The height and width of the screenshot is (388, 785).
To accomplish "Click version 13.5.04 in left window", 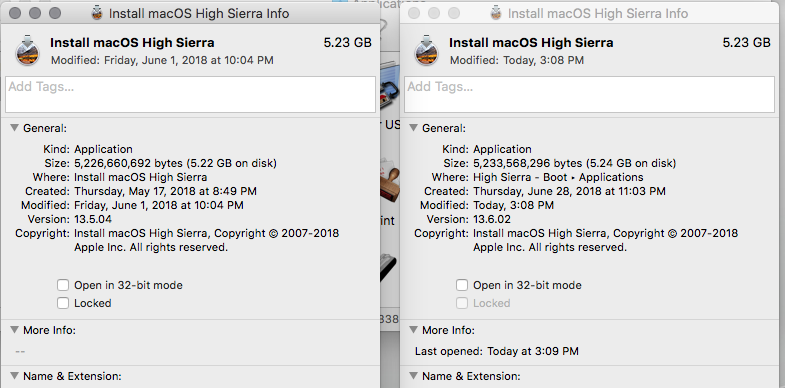I will click(93, 219).
